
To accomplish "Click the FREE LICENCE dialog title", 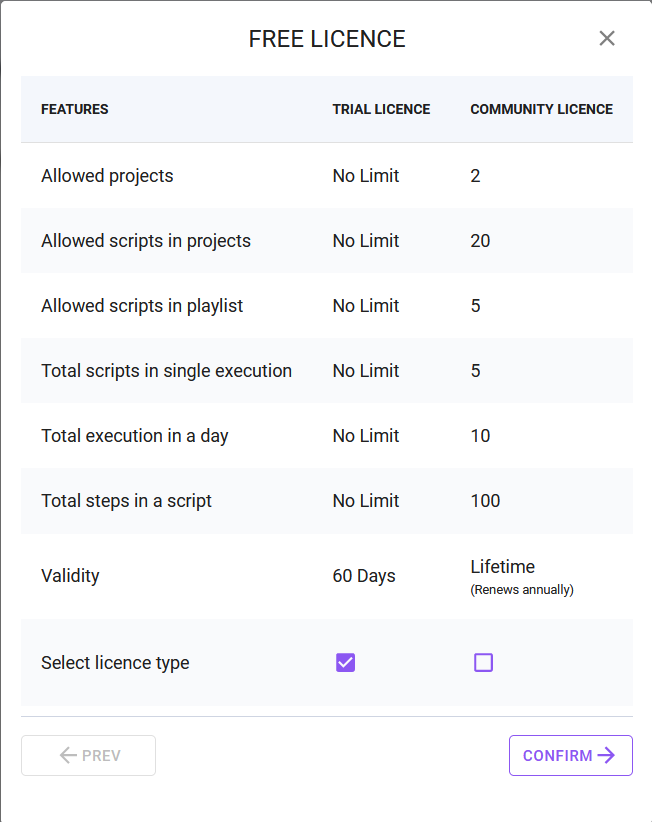I will pos(327,40).
